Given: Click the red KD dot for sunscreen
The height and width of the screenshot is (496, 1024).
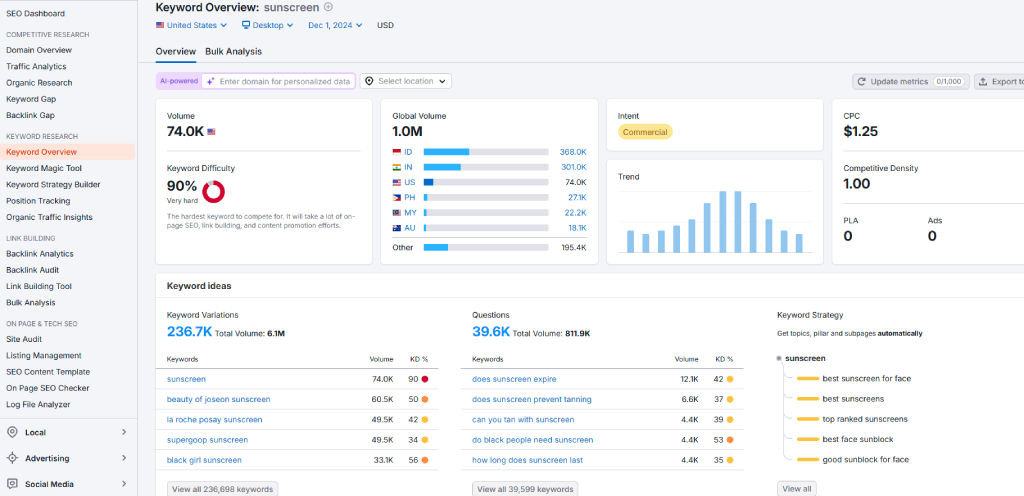Looking at the screenshot, I should [x=425, y=379].
